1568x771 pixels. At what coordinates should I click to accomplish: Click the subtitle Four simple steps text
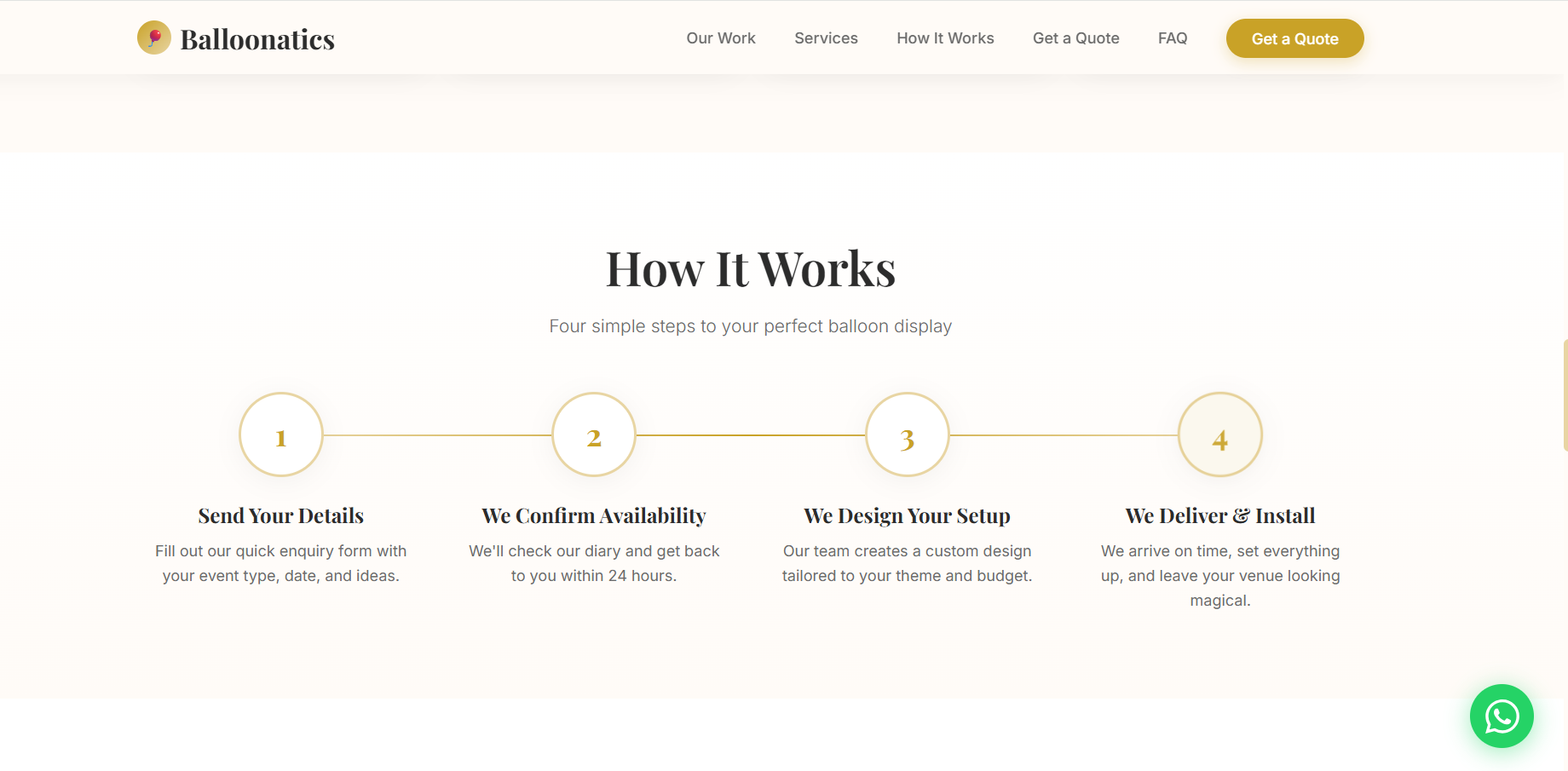click(751, 326)
